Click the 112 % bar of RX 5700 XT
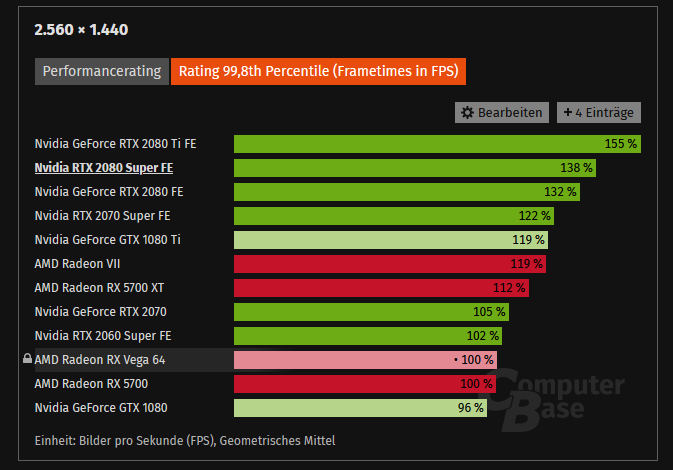 click(382, 288)
